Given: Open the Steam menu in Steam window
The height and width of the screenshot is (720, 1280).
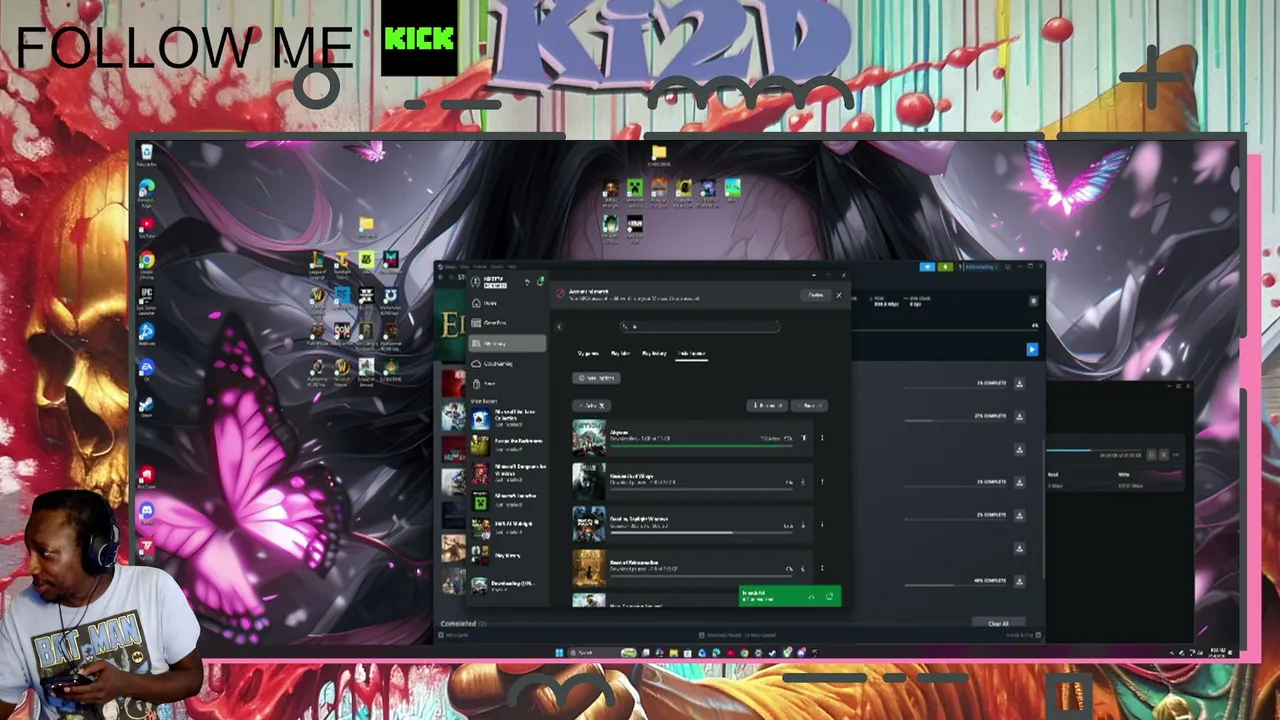Looking at the screenshot, I should [x=449, y=267].
